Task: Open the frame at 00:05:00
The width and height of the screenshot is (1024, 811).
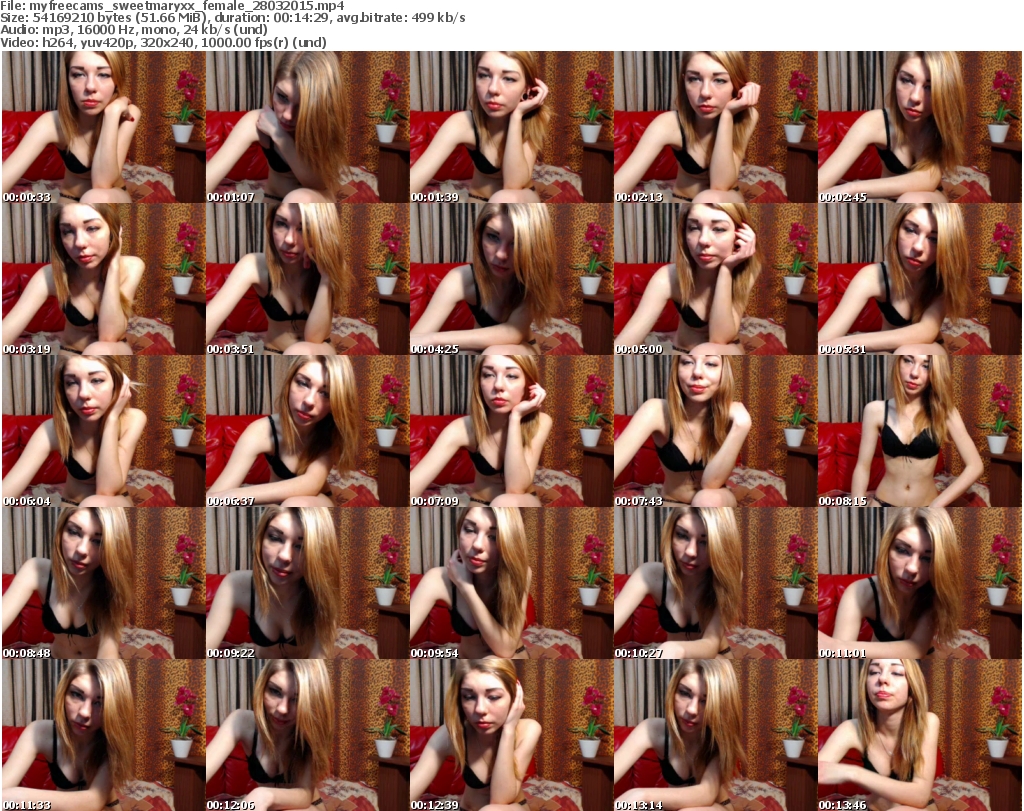Action: coord(716,279)
